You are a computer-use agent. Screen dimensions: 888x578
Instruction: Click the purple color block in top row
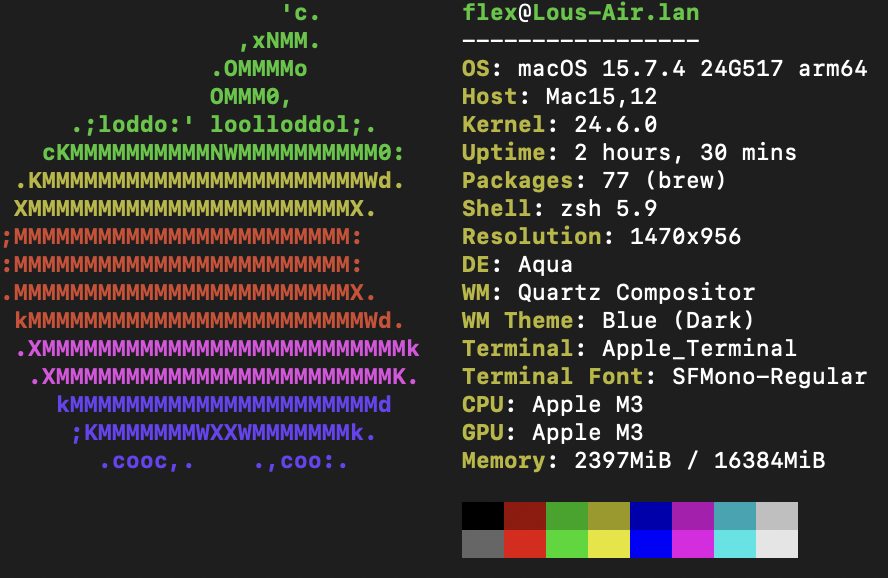tap(693, 516)
